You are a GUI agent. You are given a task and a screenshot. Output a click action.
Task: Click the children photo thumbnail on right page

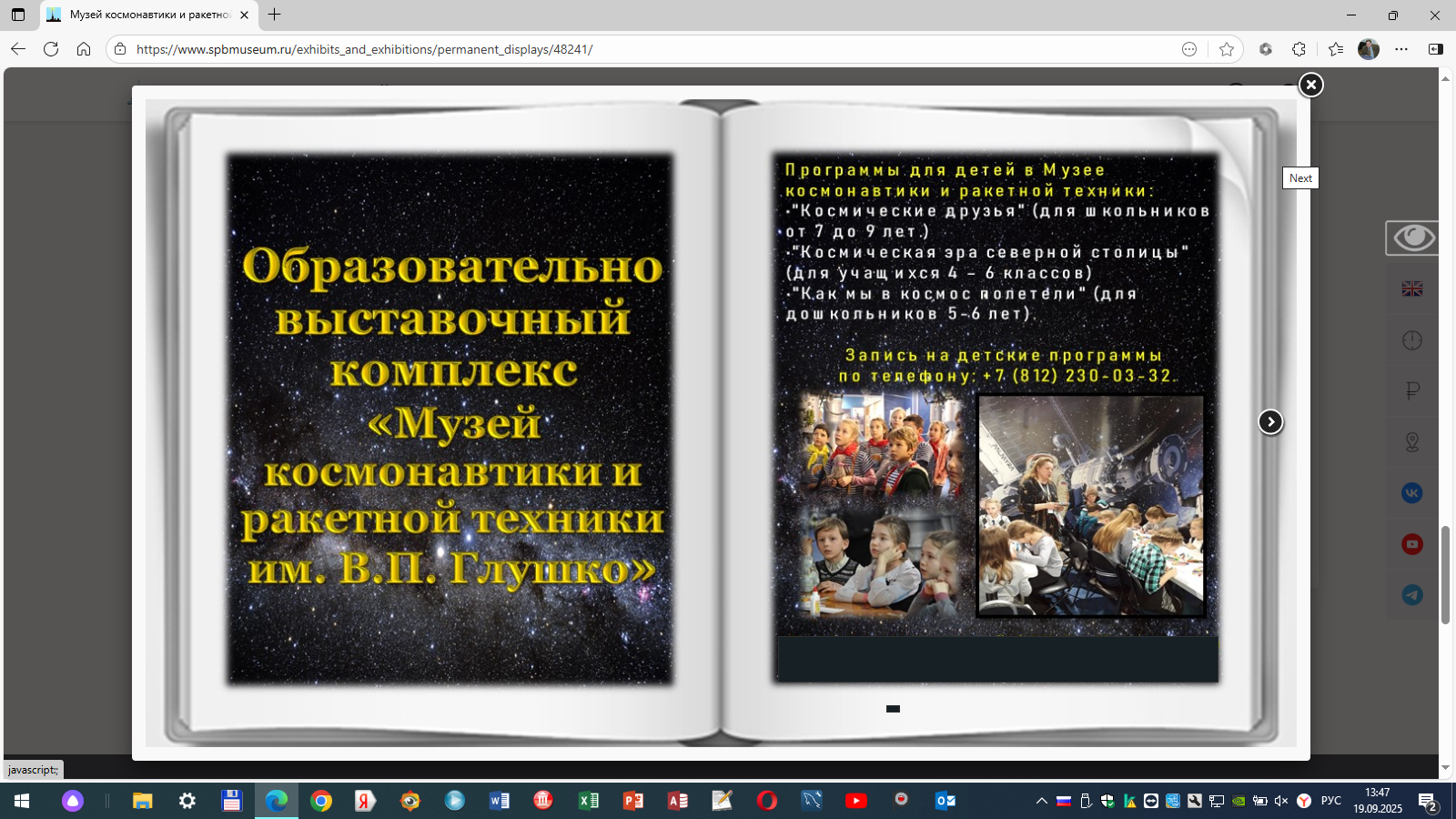click(x=1090, y=506)
